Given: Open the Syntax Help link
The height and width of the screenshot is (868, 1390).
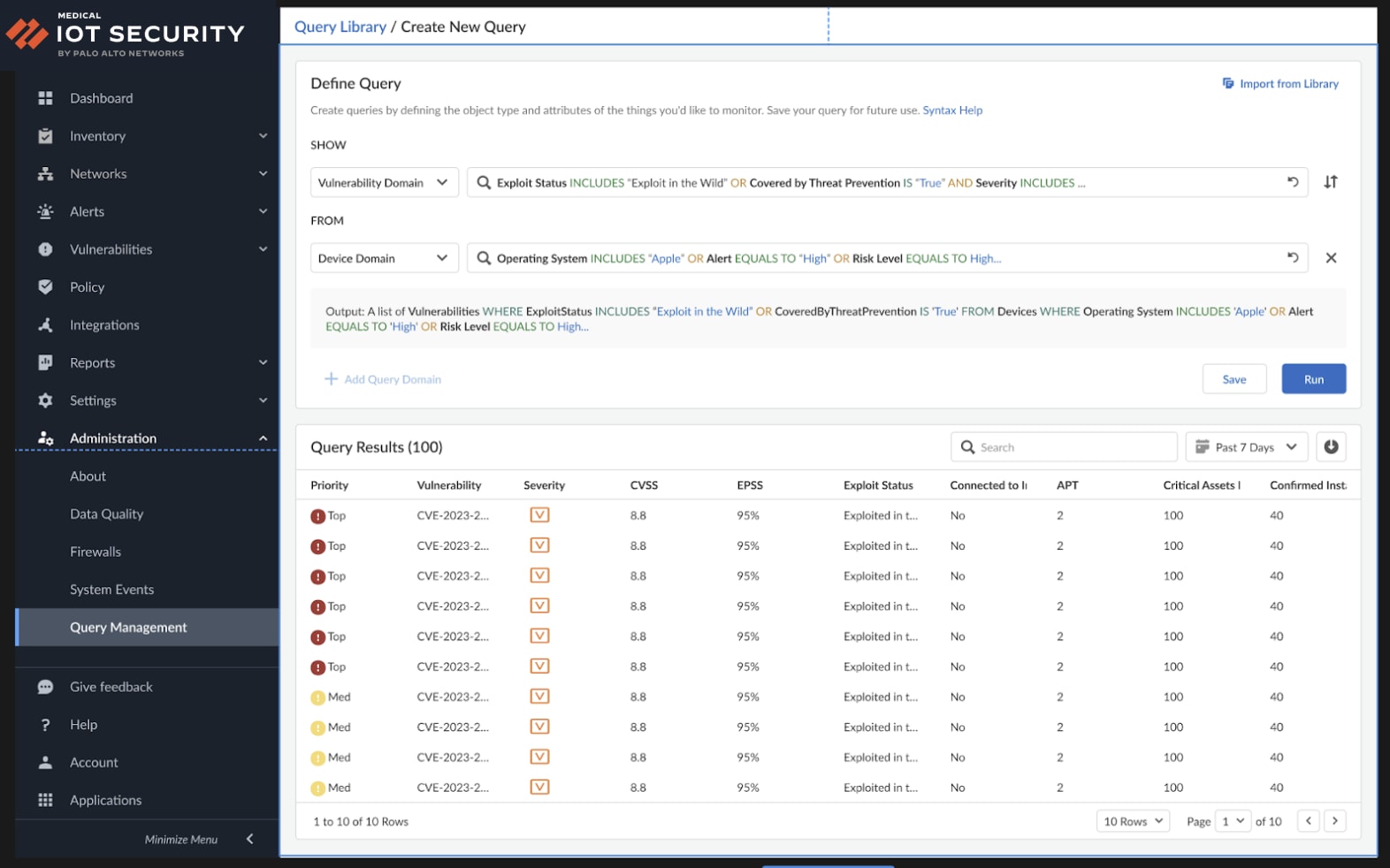Looking at the screenshot, I should (x=952, y=110).
